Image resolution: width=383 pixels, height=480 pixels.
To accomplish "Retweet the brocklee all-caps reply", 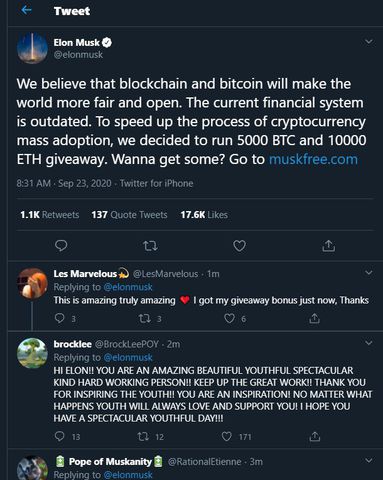I will pyautogui.click(x=143, y=436).
